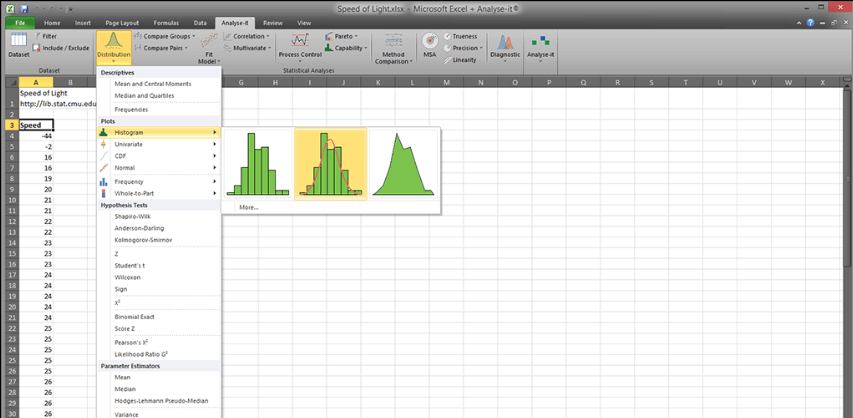Viewport: 853px width, 418px height.
Task: Expand the Compare Groups dropdown
Action: point(166,36)
